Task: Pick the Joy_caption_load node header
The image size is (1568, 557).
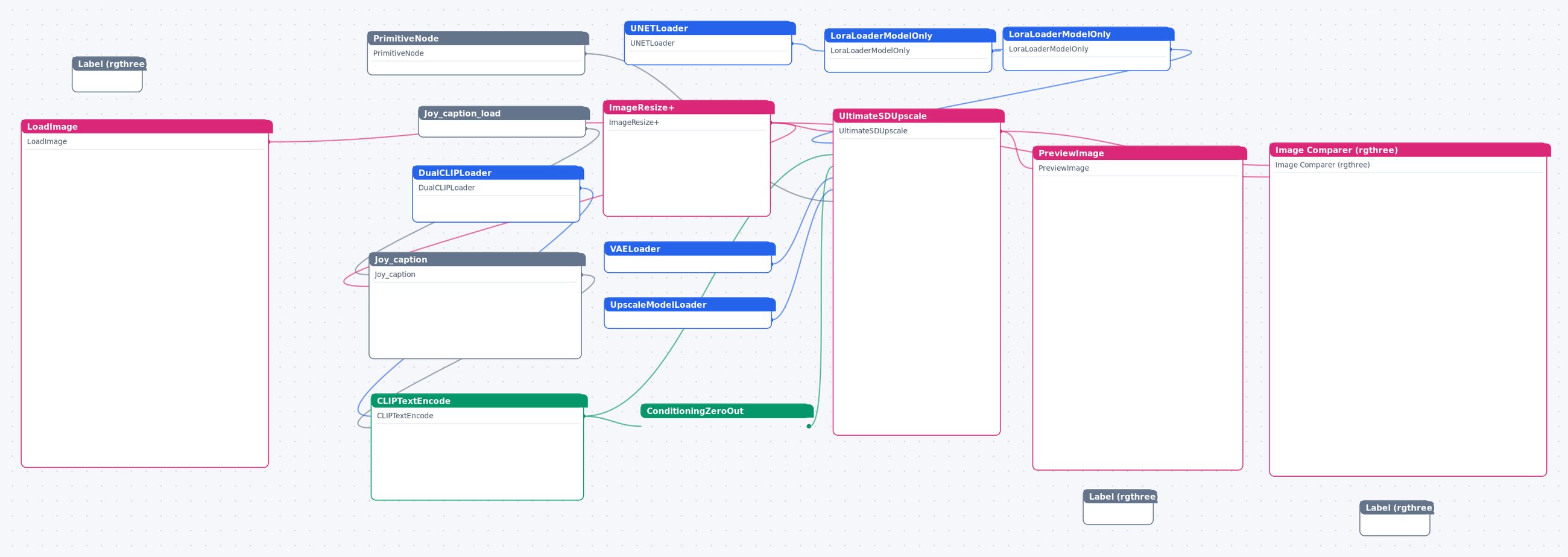Action: tap(504, 113)
